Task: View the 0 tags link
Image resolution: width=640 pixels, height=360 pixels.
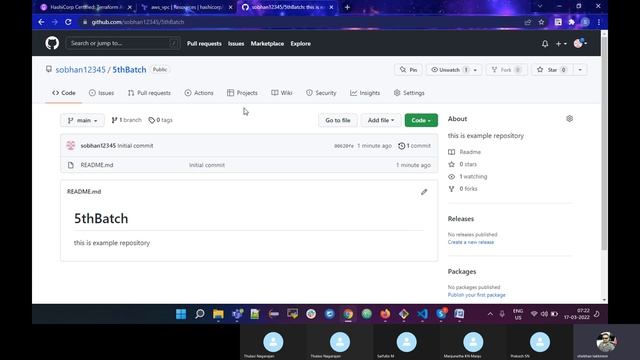Action: tap(160, 120)
